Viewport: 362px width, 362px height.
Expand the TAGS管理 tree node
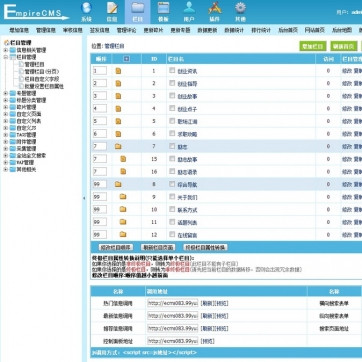[5, 135]
